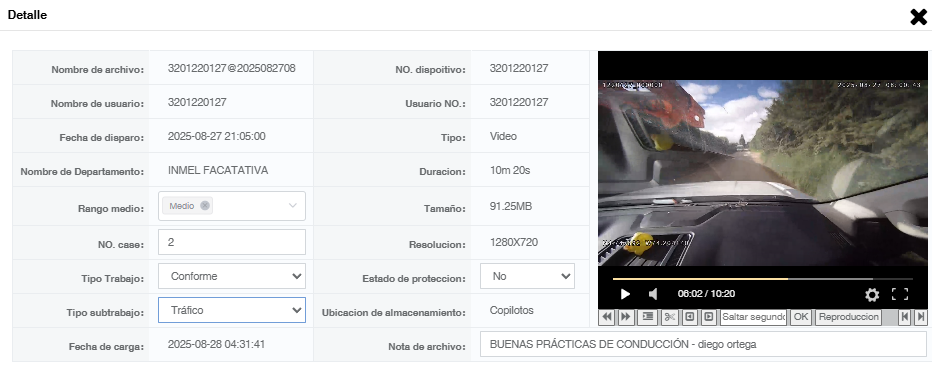Click the file name 3201220127@2025082708
932x365 pixels.
pos(232,68)
